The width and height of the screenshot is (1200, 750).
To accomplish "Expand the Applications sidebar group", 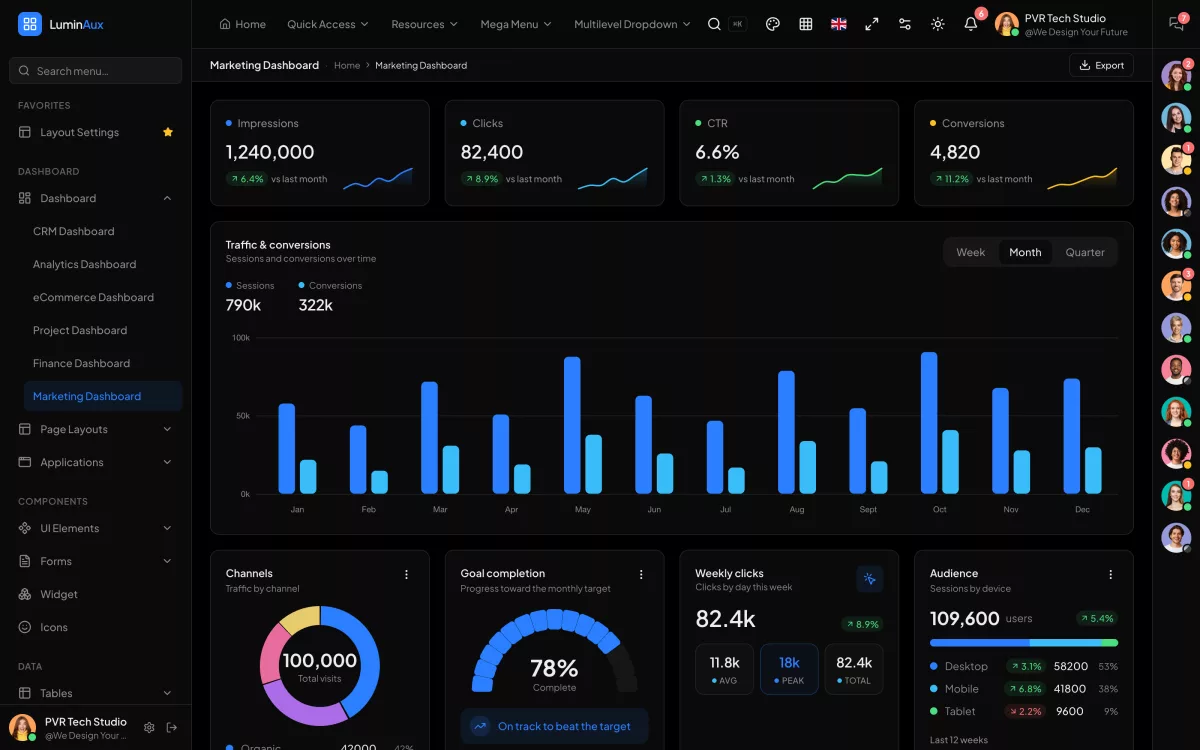I will click(x=96, y=462).
